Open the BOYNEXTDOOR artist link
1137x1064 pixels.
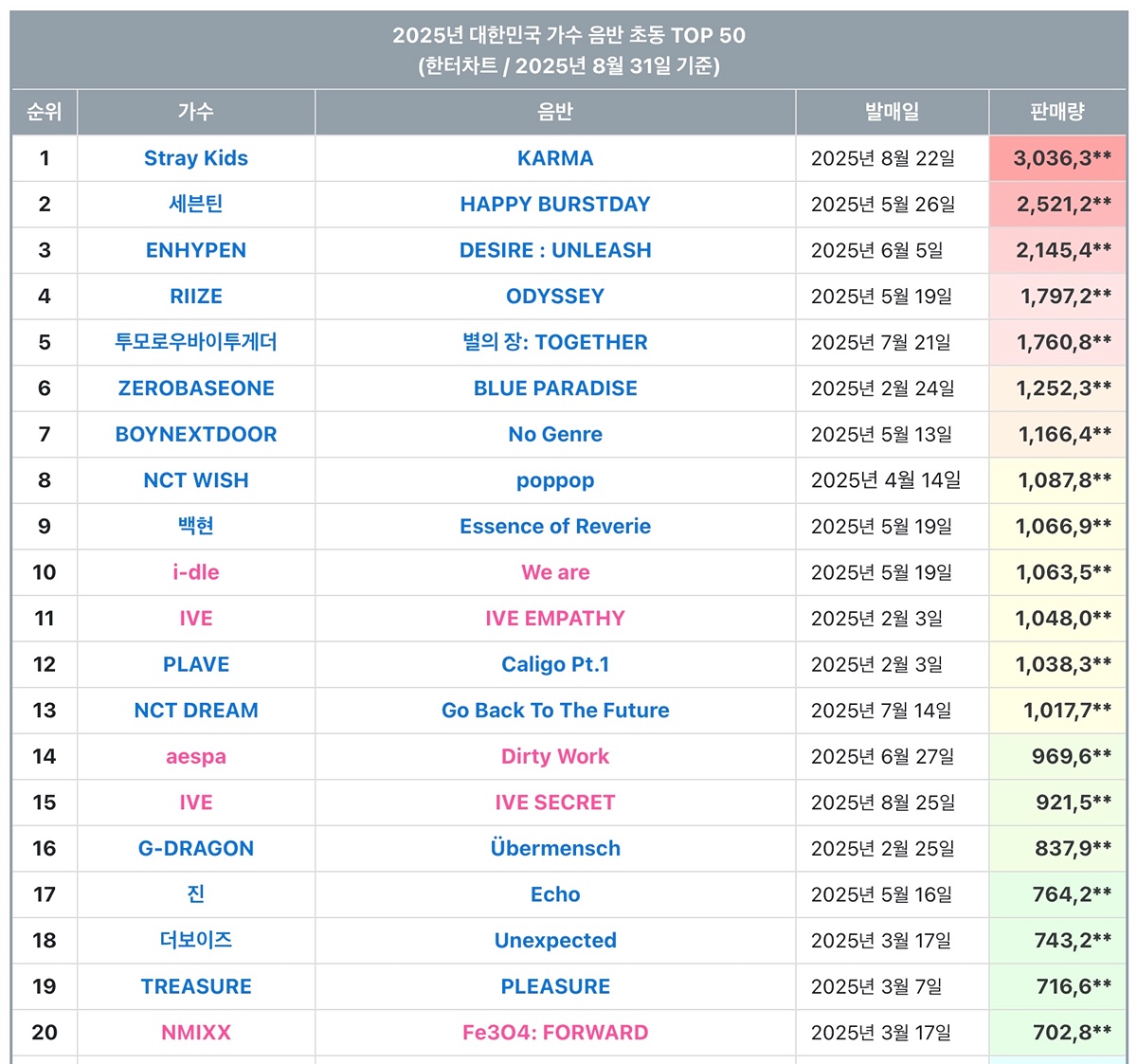tap(196, 434)
